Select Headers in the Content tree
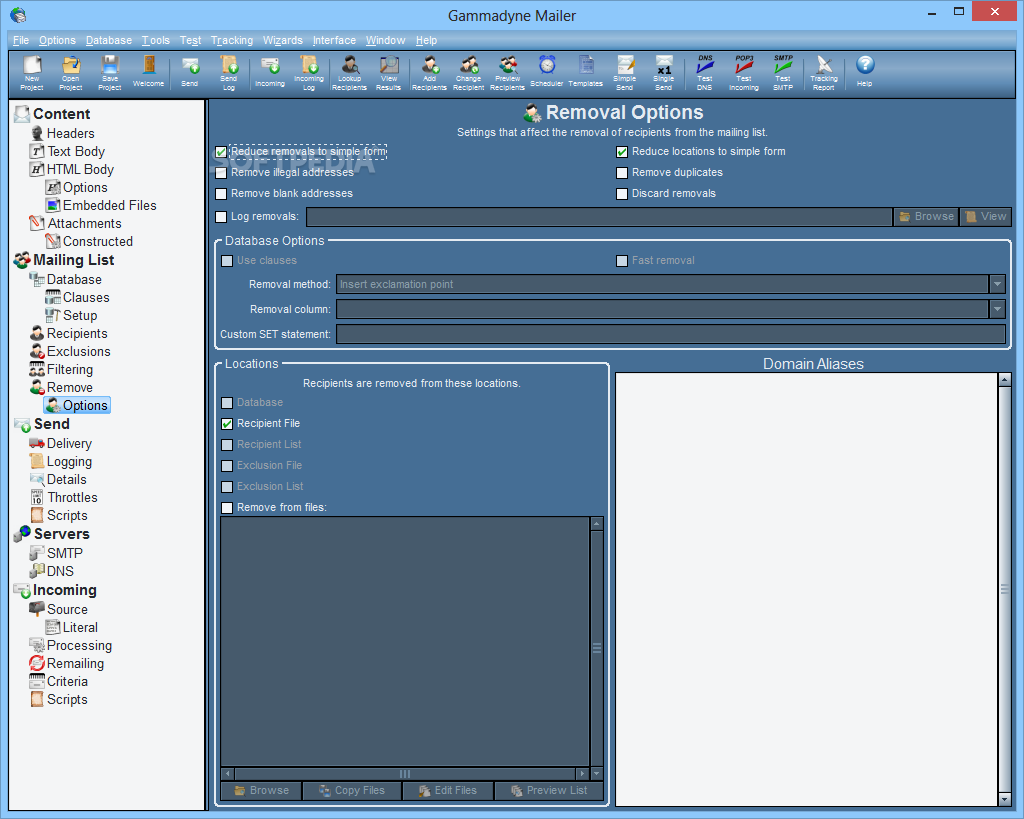Image resolution: width=1024 pixels, height=819 pixels. pos(71,133)
